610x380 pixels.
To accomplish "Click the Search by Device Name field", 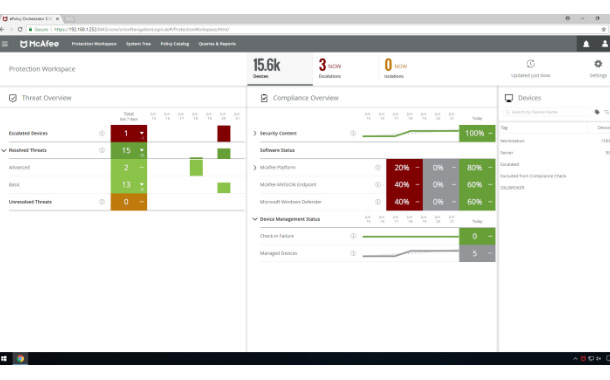I will (548, 112).
